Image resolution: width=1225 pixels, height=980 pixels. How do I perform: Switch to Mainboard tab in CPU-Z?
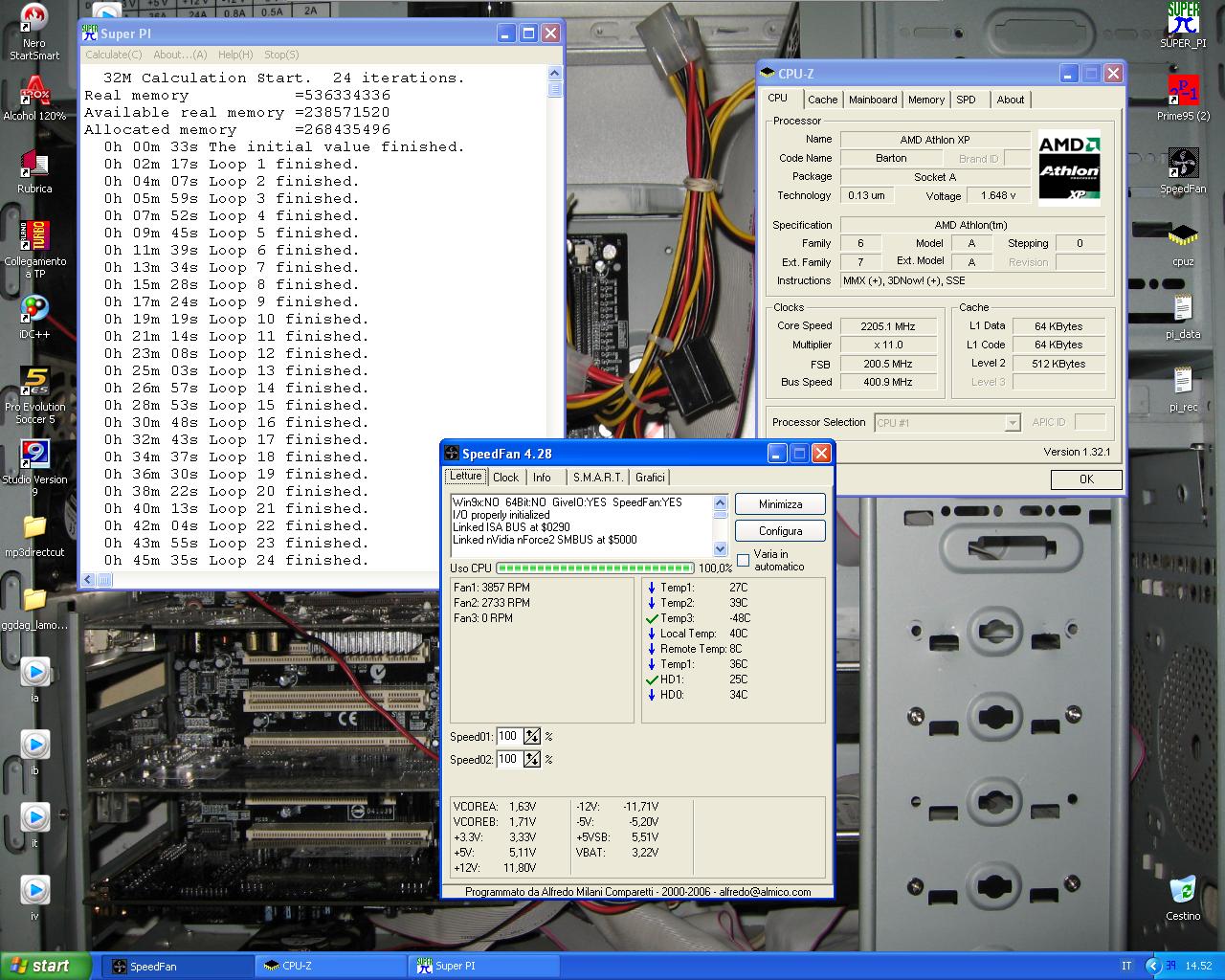873,100
